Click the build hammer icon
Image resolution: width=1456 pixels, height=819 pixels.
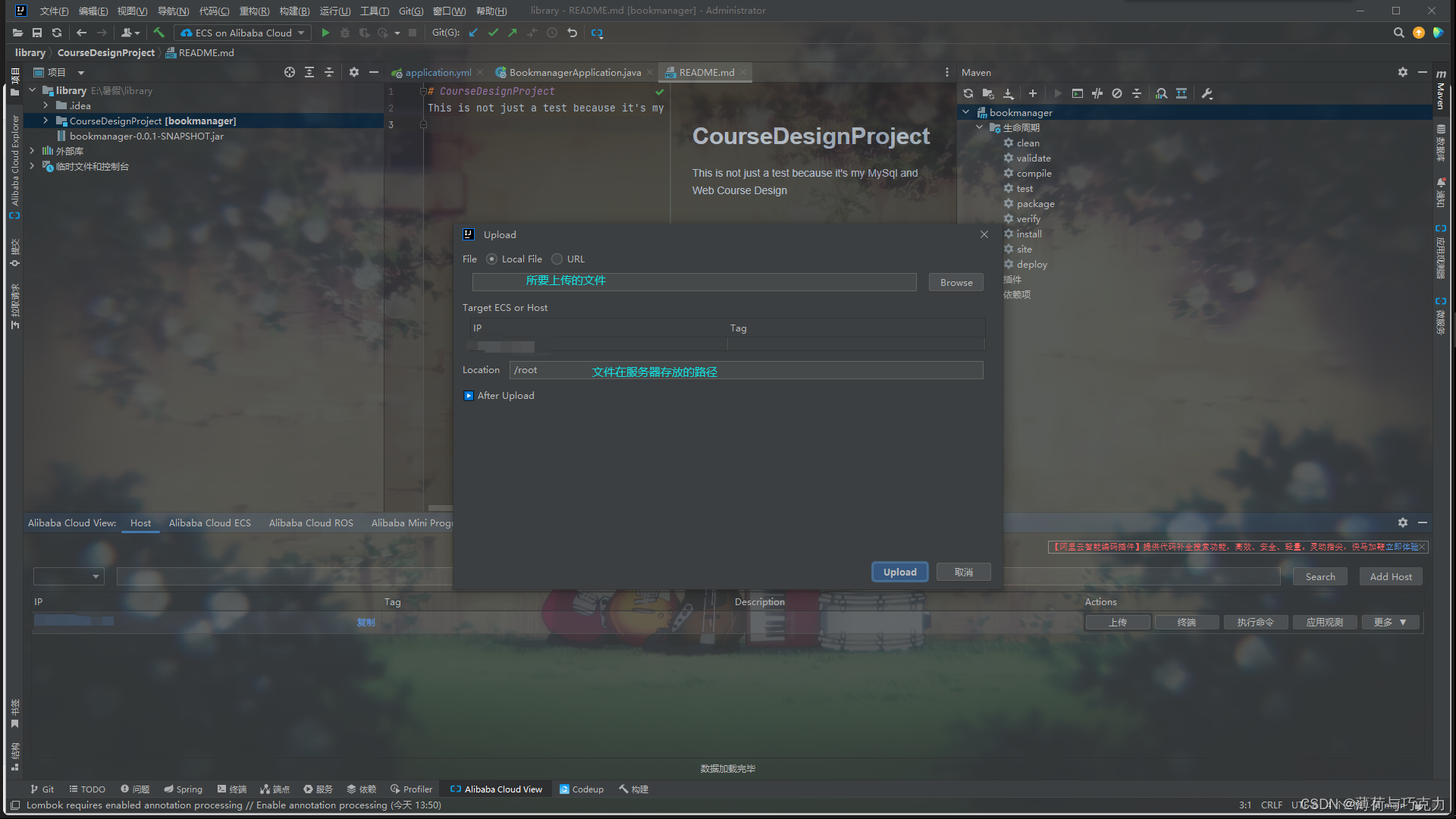[x=158, y=33]
